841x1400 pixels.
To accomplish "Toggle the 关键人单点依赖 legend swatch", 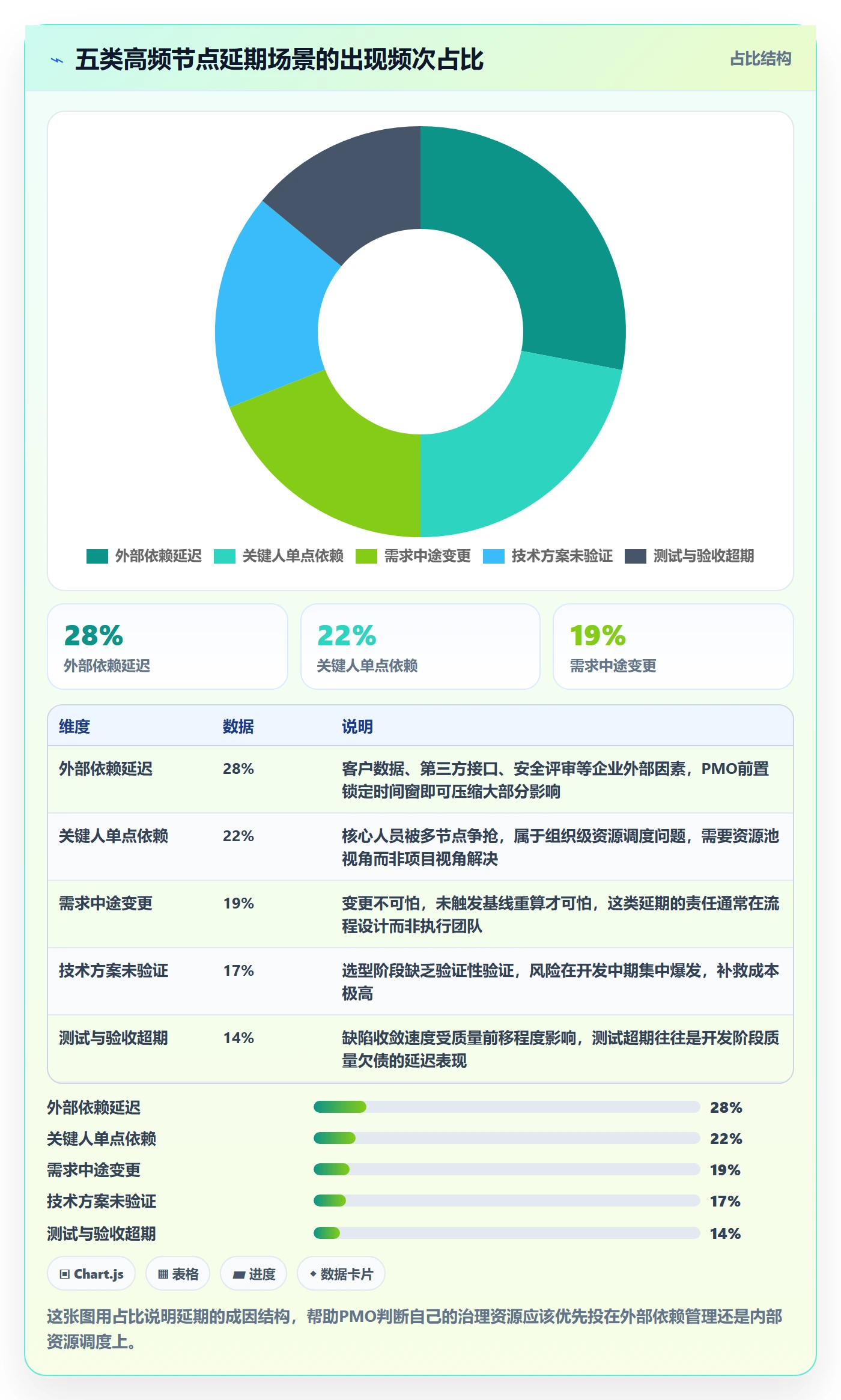I will tap(225, 556).
